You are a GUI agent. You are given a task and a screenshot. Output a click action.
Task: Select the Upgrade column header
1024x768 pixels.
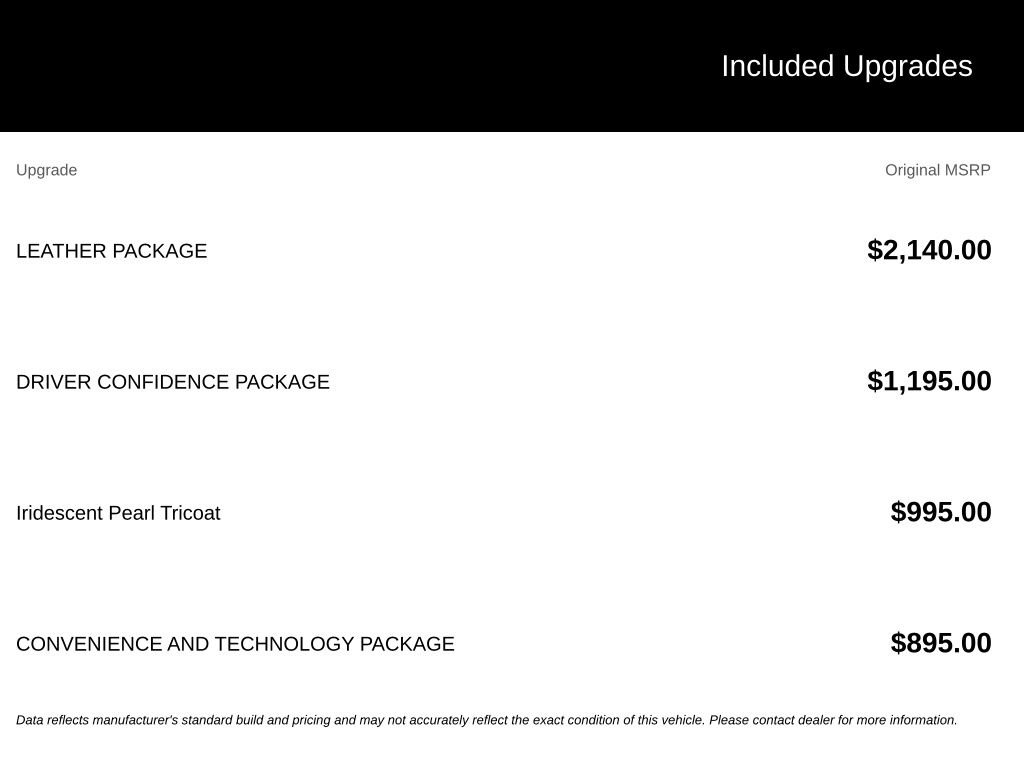46,170
